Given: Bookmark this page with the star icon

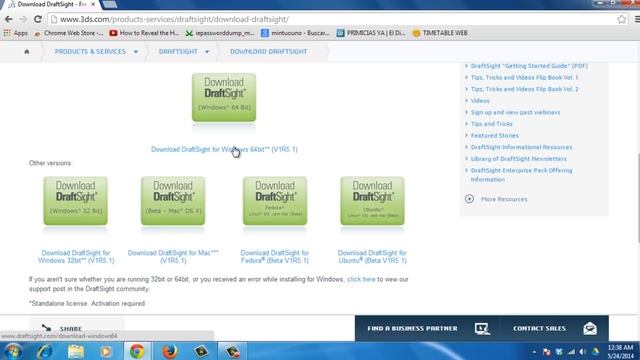Looking at the screenshot, I should point(621,19).
